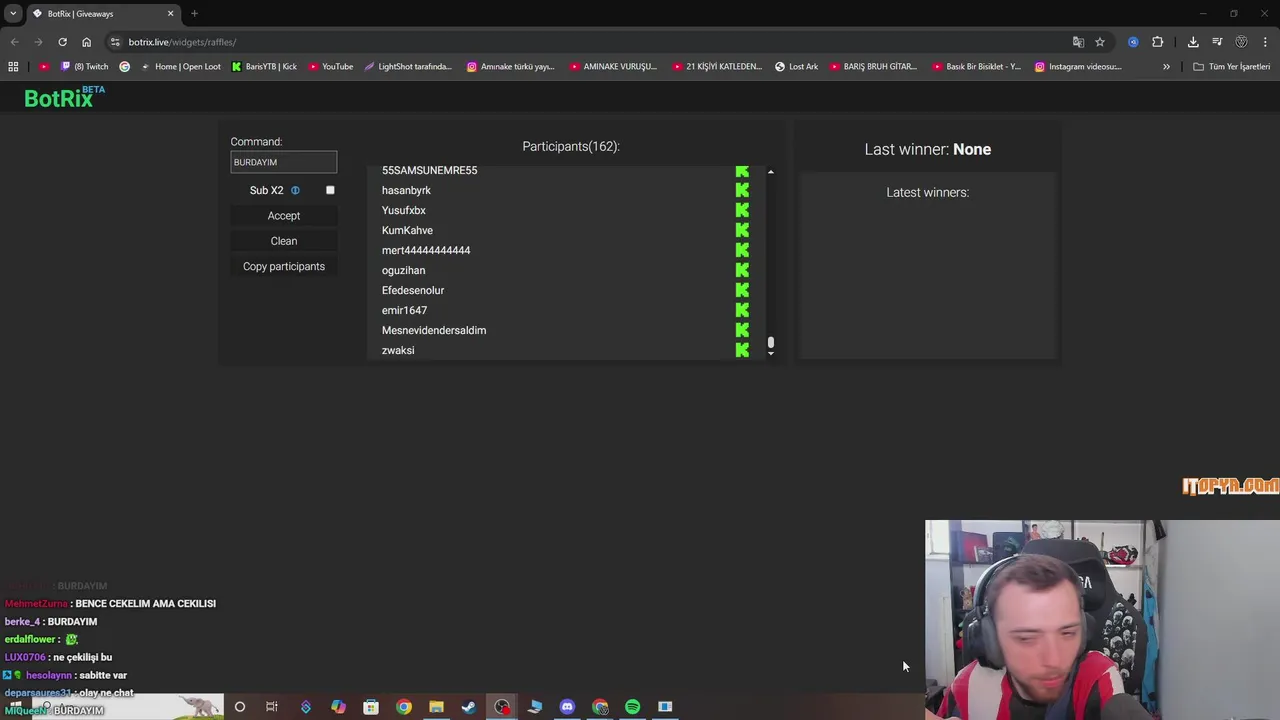Close the BotRix | Giveaways tab

[170, 14]
